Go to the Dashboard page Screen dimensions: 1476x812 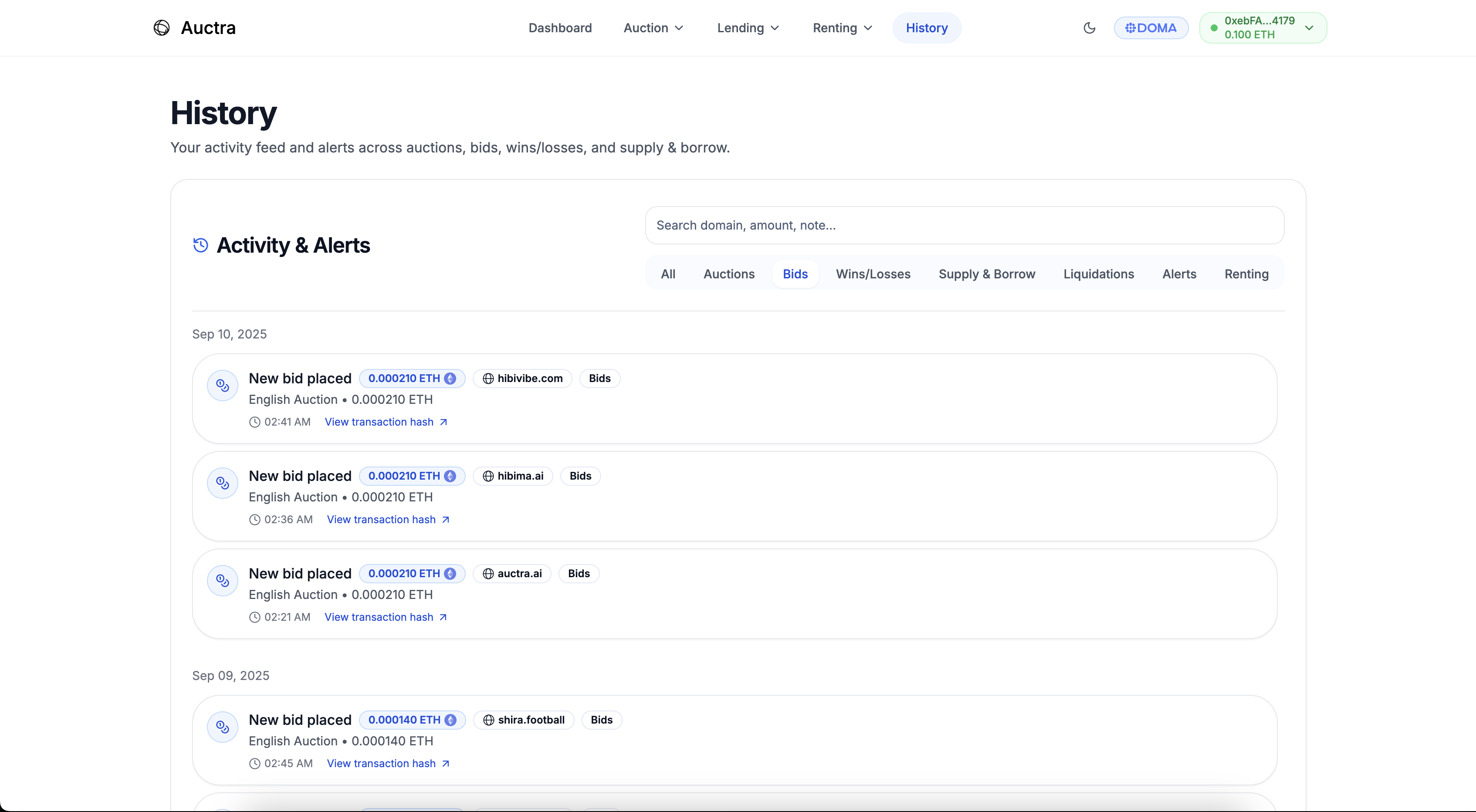click(560, 27)
